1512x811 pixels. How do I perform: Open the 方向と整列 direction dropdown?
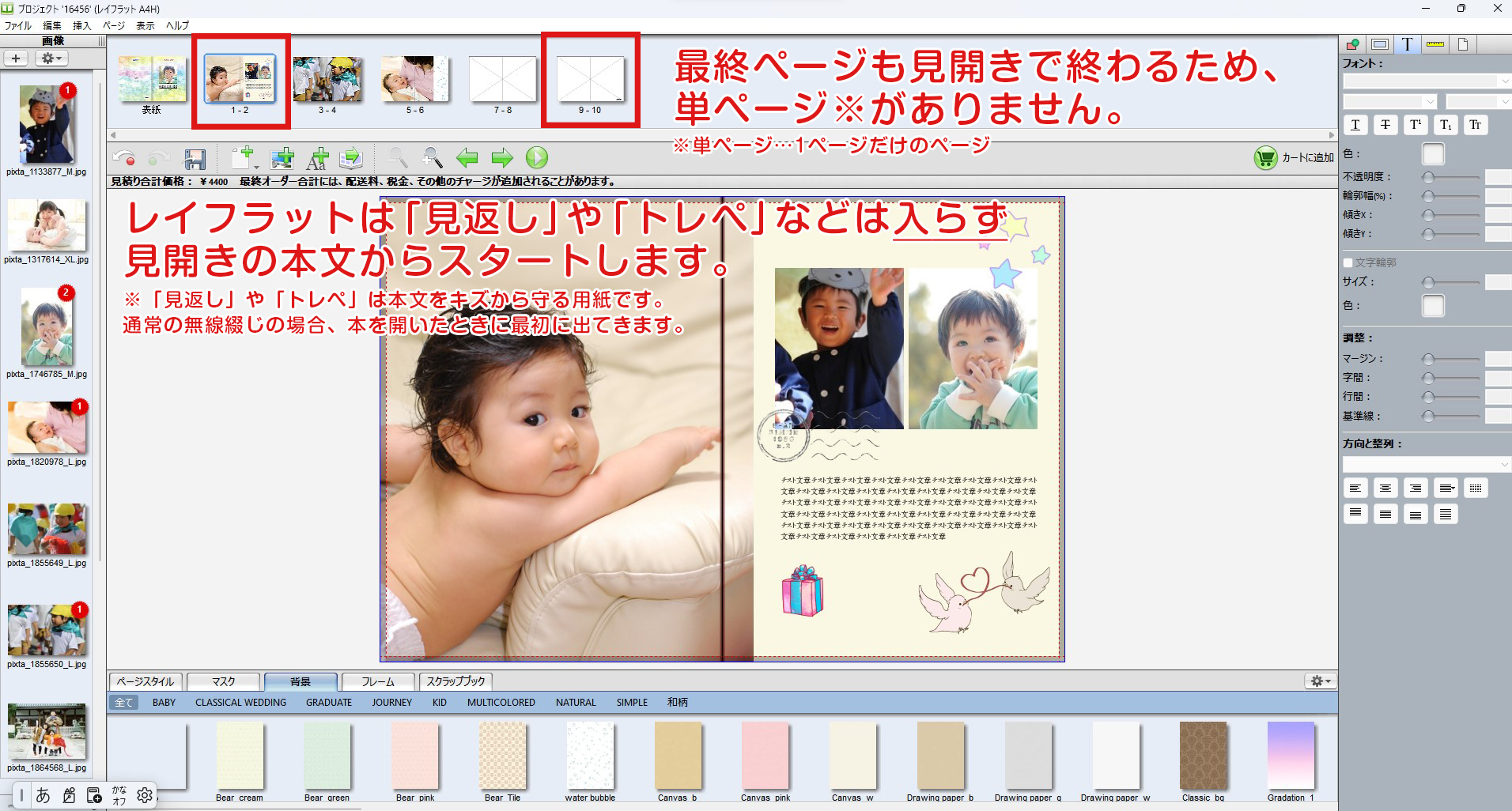pyautogui.click(x=1427, y=464)
